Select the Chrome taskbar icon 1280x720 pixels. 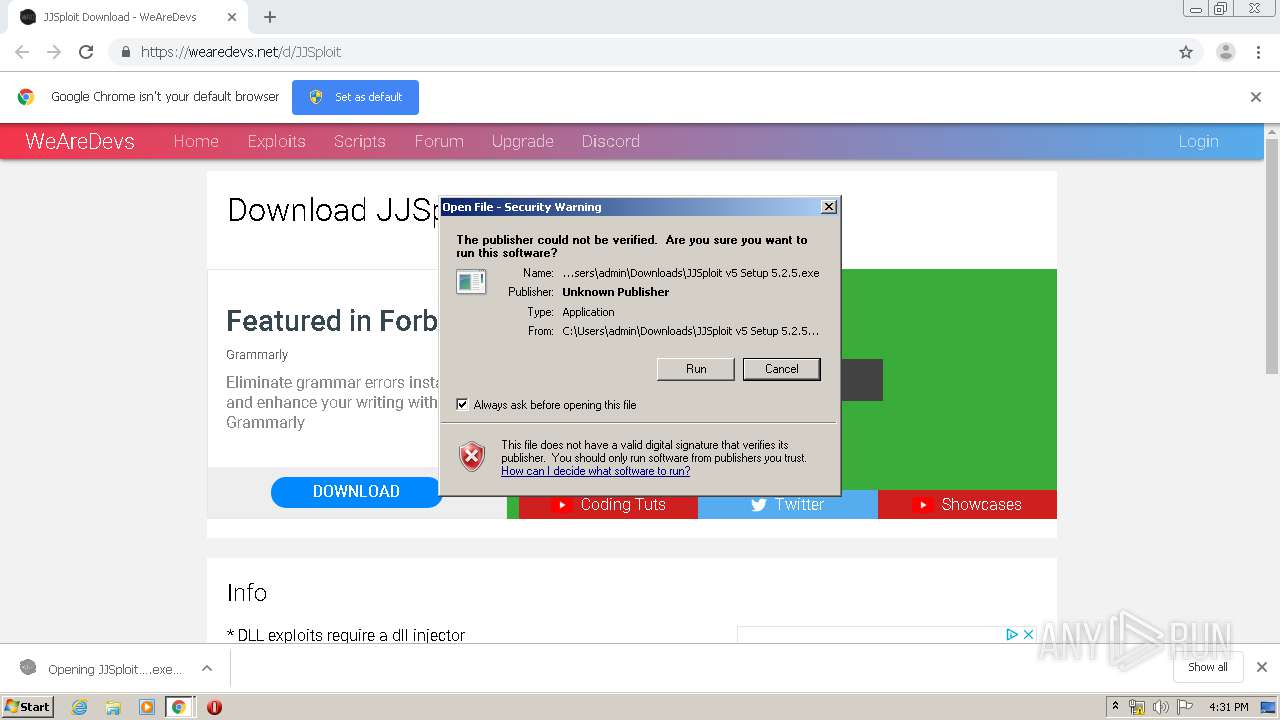pyautogui.click(x=179, y=707)
